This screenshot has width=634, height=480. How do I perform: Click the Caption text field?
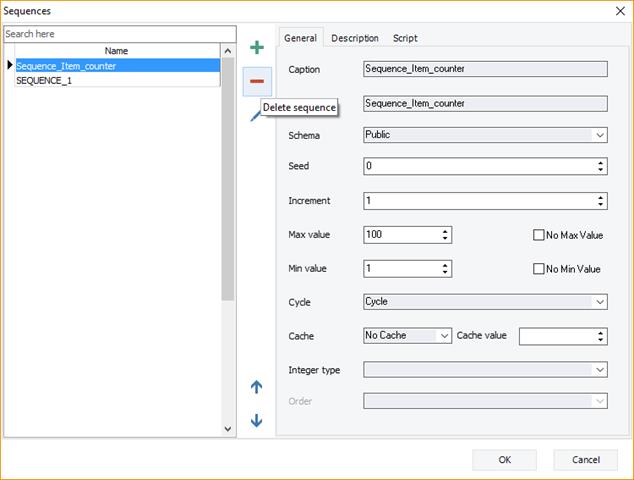[x=485, y=69]
